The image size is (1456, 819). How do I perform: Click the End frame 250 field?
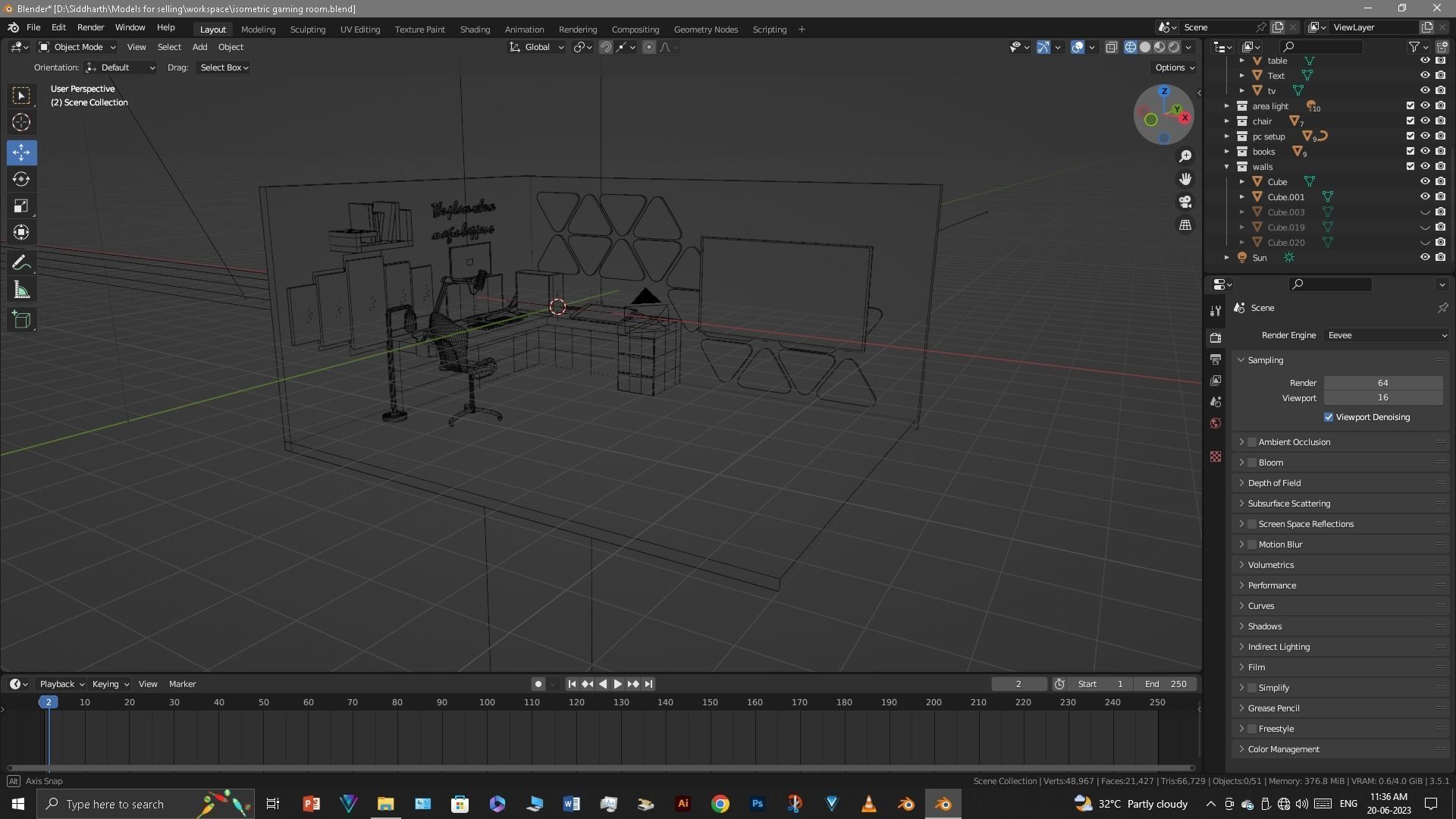(x=1166, y=684)
